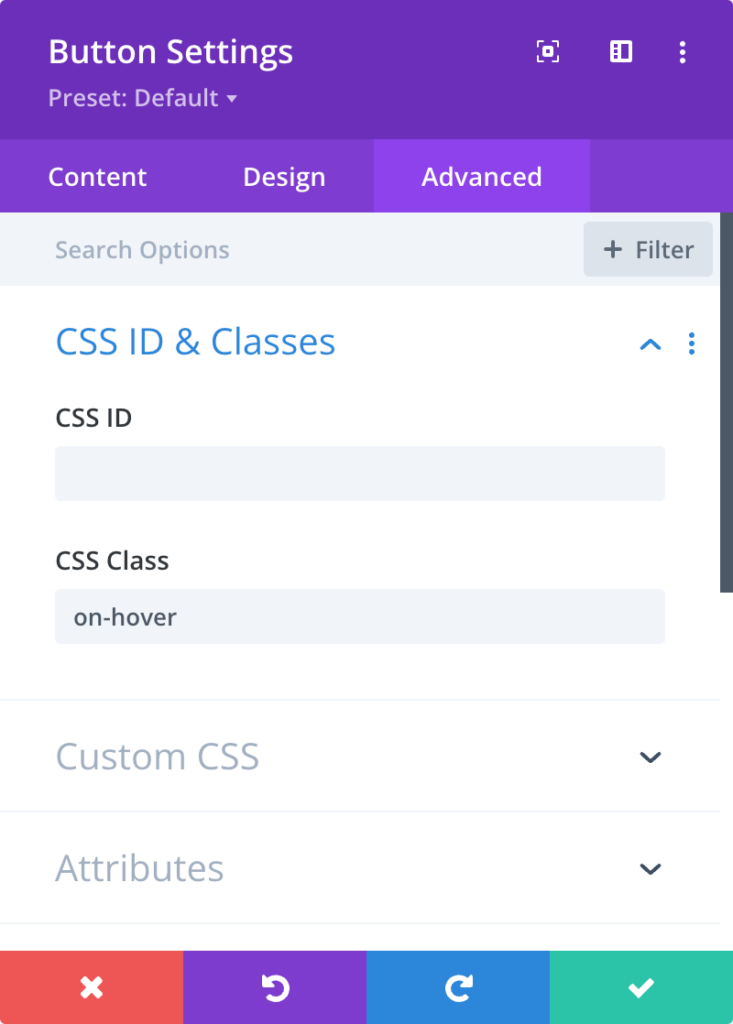Redo the change with blue arrow
The width and height of the screenshot is (733, 1024).
pos(458,987)
